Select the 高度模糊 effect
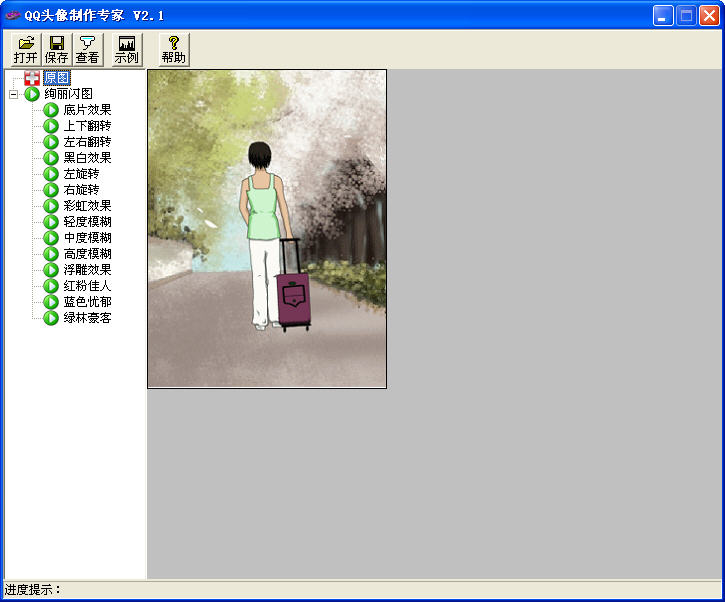Viewport: 725px width, 602px height. point(87,254)
